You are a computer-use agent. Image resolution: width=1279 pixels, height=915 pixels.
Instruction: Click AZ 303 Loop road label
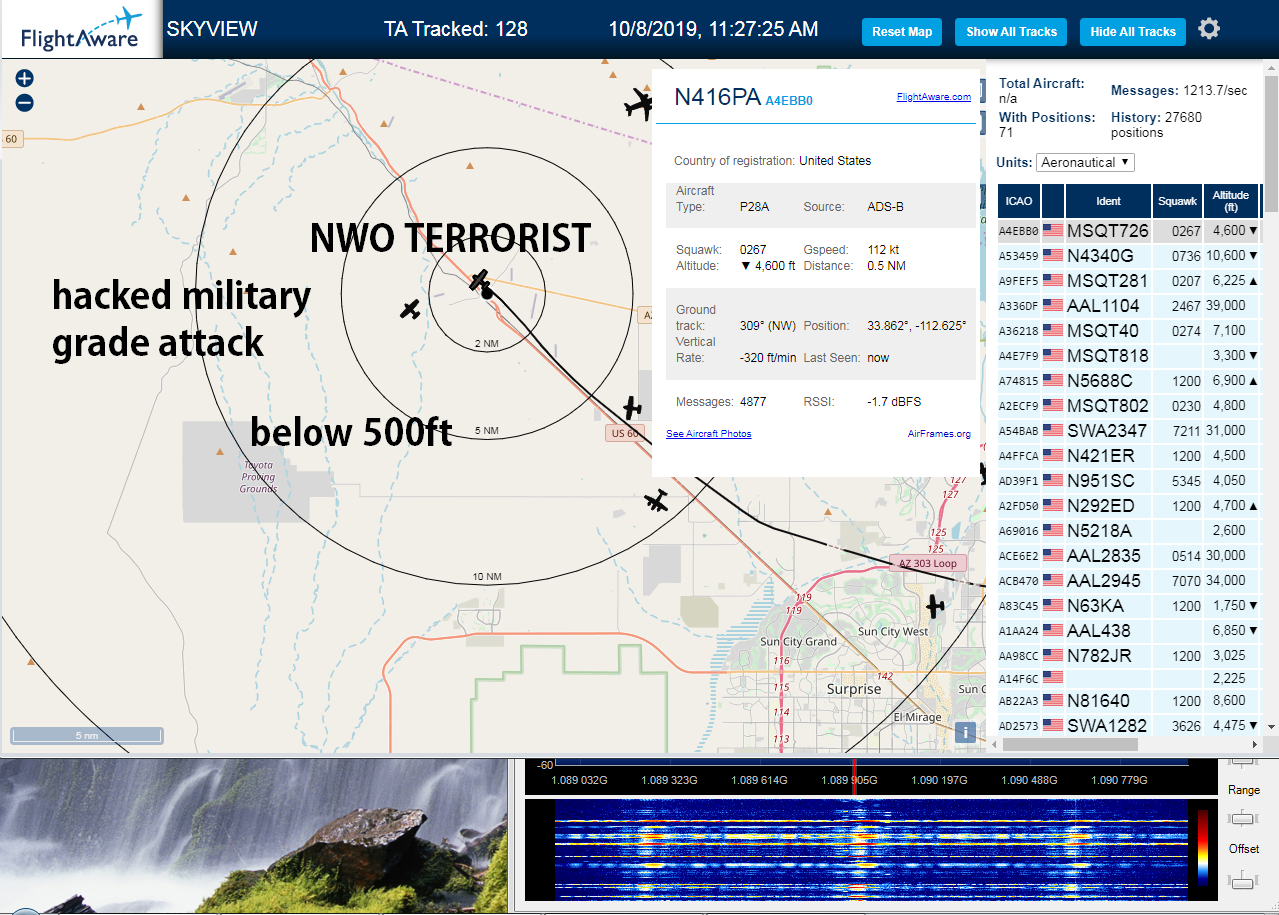point(926,563)
